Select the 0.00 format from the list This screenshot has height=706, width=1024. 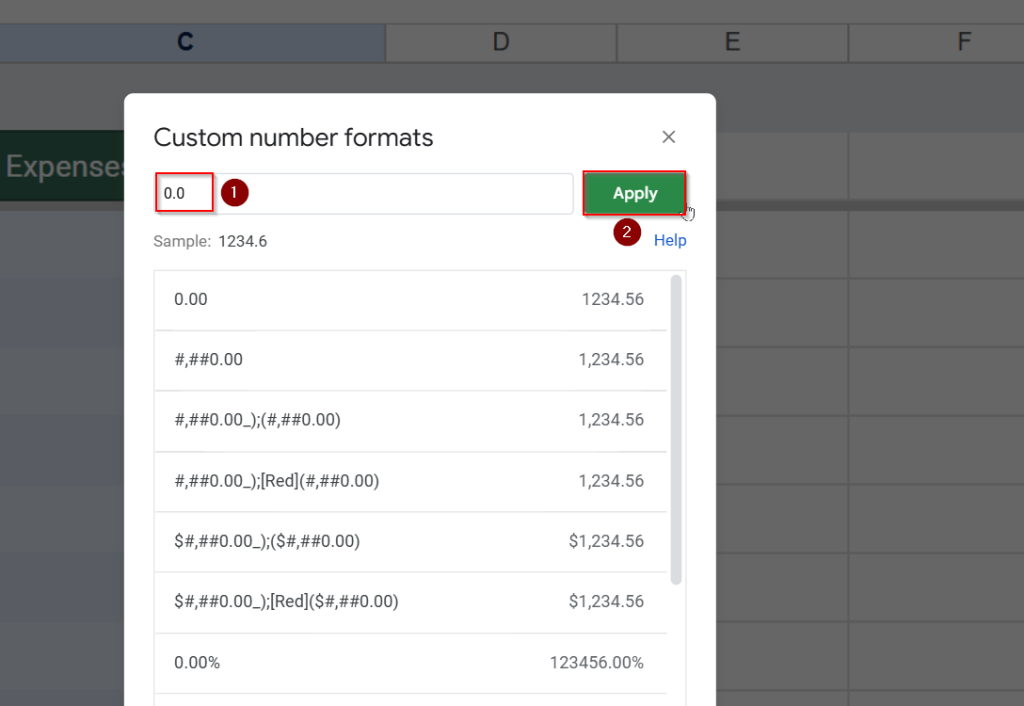[x=410, y=299]
